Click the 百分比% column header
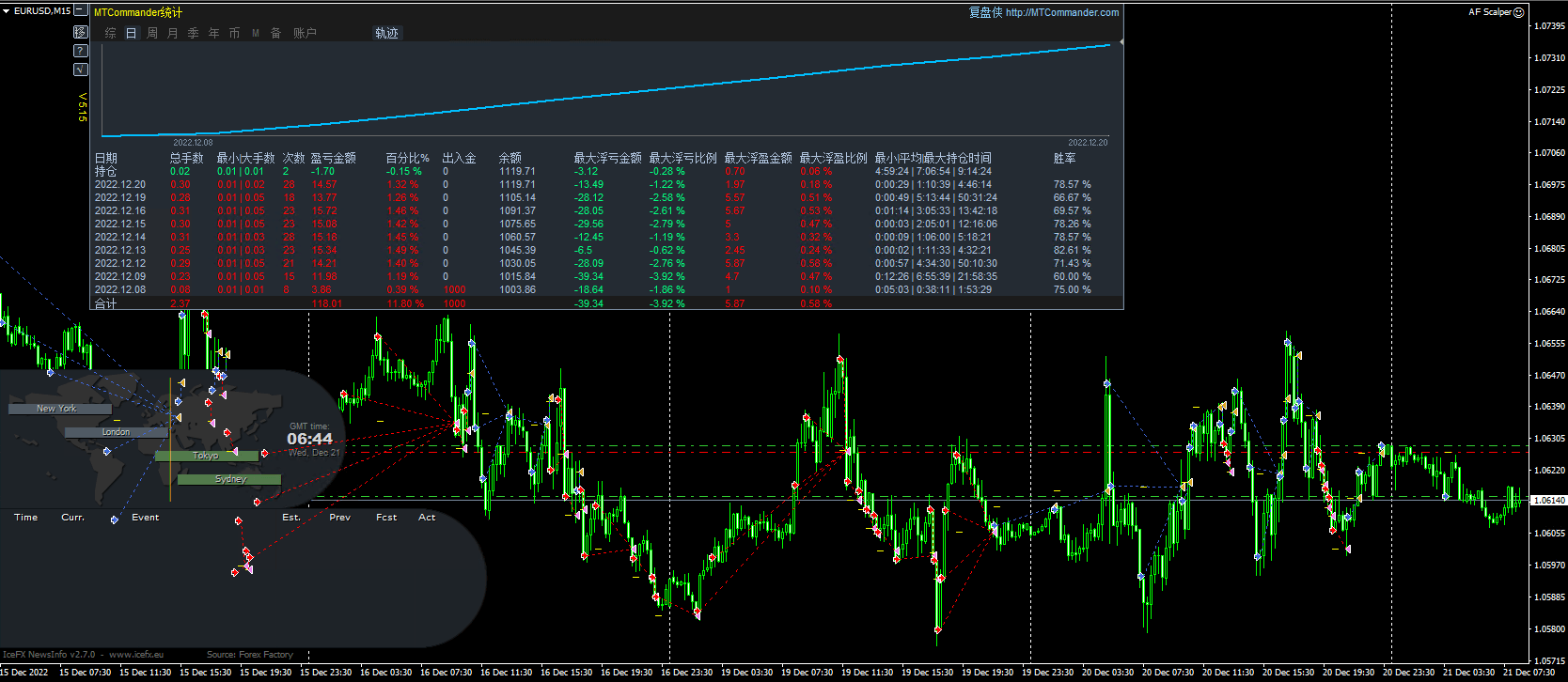1568x682 pixels. tap(407, 158)
